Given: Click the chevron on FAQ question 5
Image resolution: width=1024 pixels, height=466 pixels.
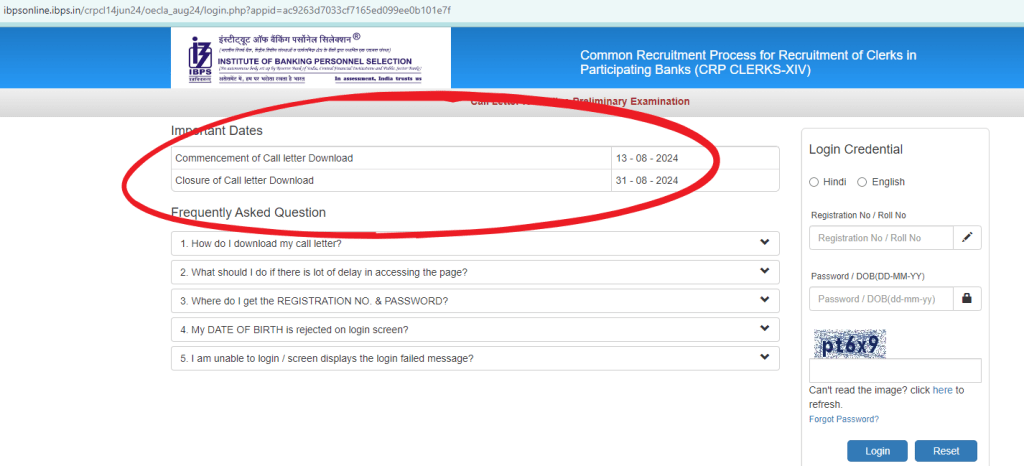Looking at the screenshot, I should (765, 357).
